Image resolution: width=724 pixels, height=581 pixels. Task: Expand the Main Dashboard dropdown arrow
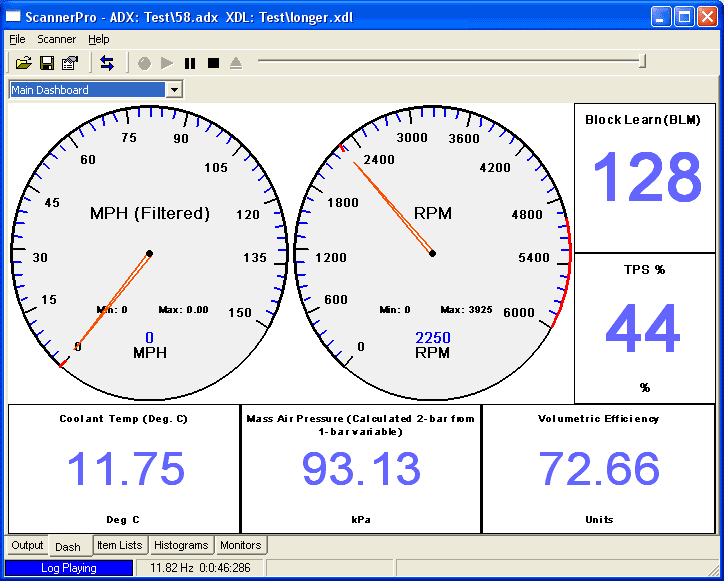175,90
